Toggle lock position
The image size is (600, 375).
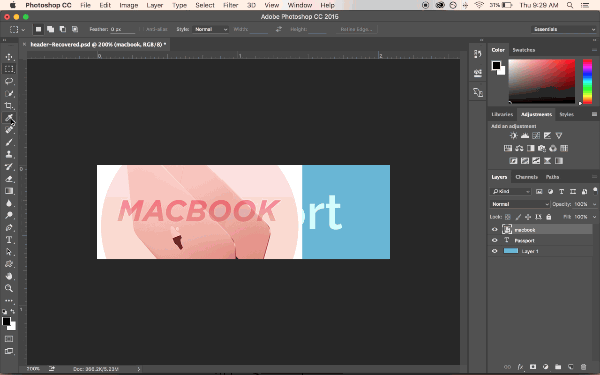[x=528, y=217]
